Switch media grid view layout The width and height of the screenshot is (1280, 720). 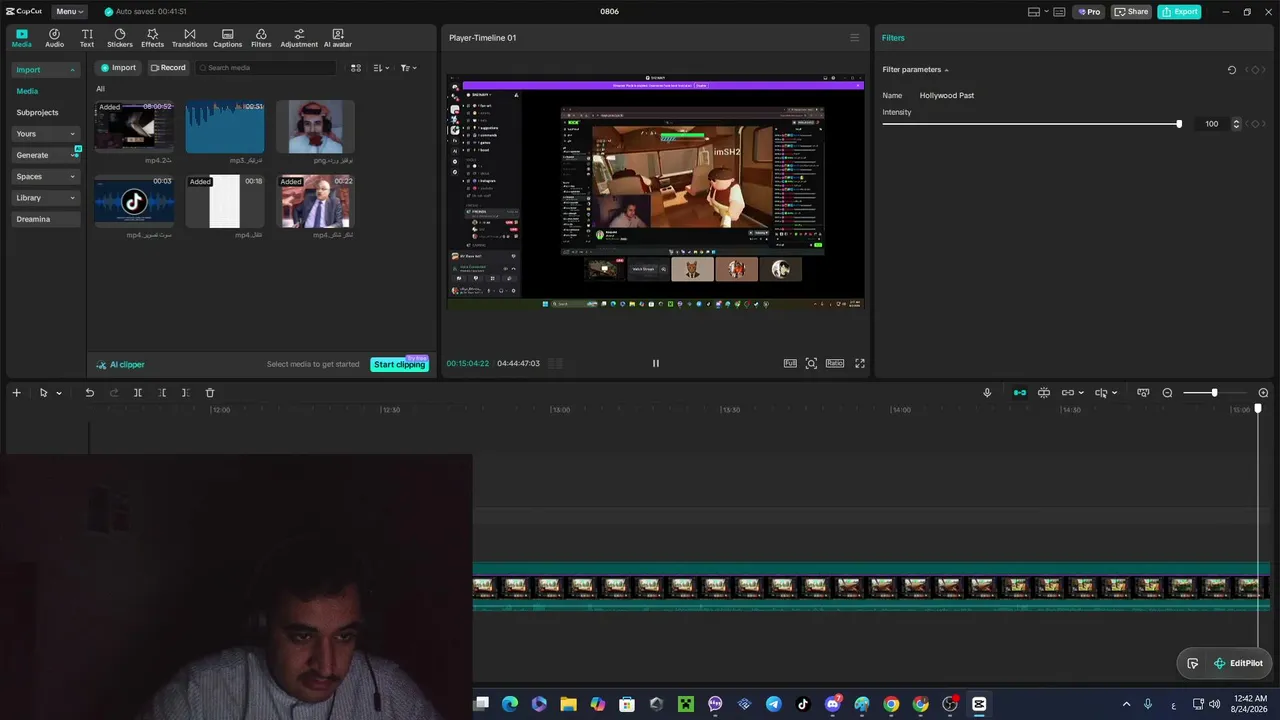(x=355, y=68)
